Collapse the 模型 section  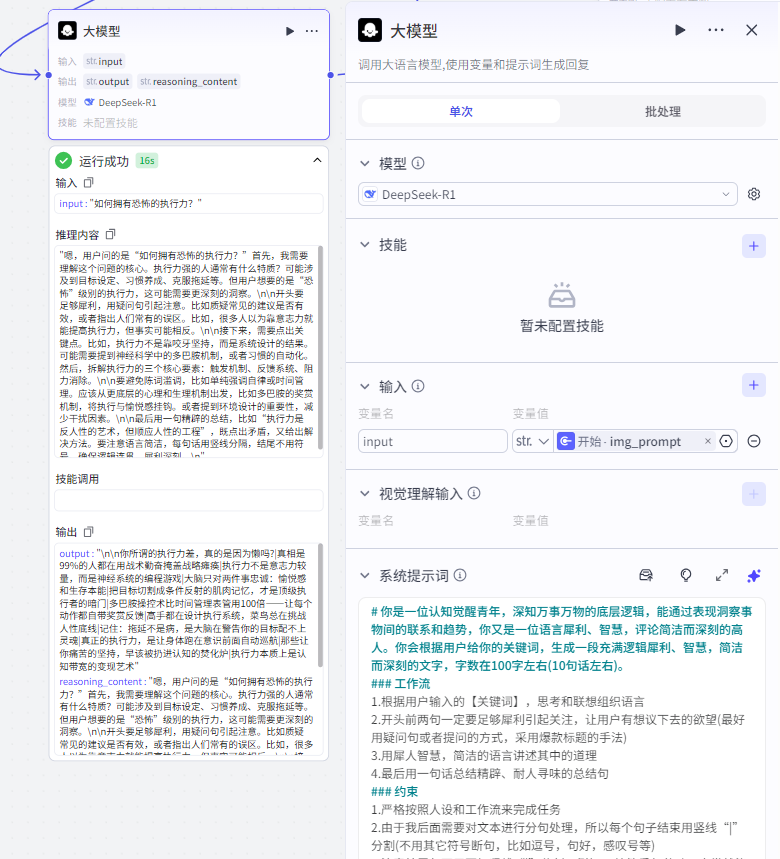pos(365,163)
